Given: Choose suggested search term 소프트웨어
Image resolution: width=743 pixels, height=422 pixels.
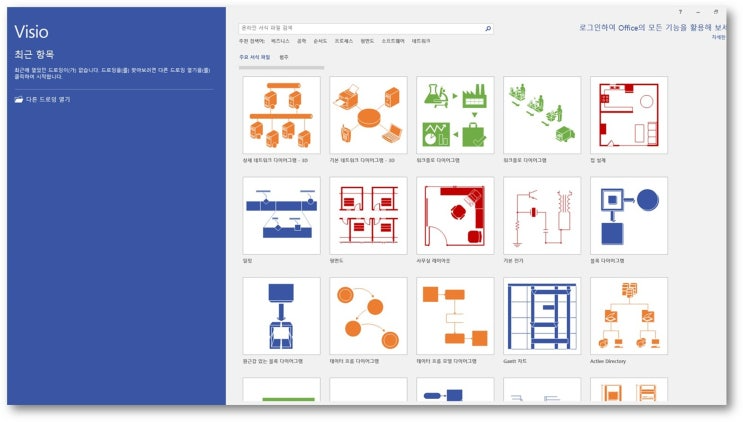Looking at the screenshot, I should 393,41.
